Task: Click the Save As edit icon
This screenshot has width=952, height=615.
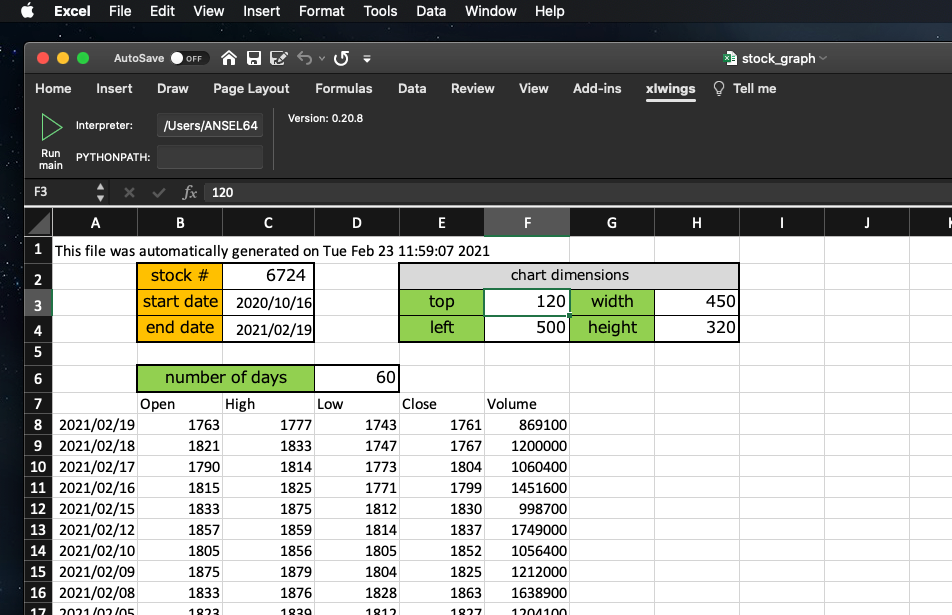Action: [x=279, y=58]
